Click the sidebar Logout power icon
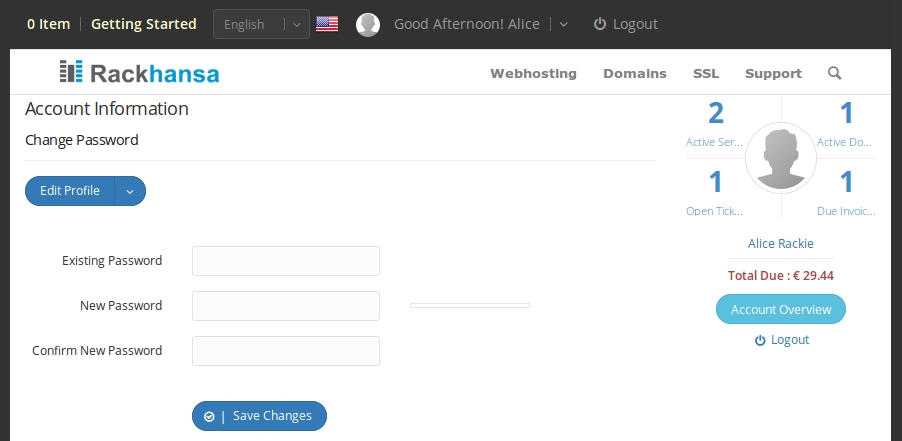Screen dimensions: 902x441 pyautogui.click(x=760, y=340)
